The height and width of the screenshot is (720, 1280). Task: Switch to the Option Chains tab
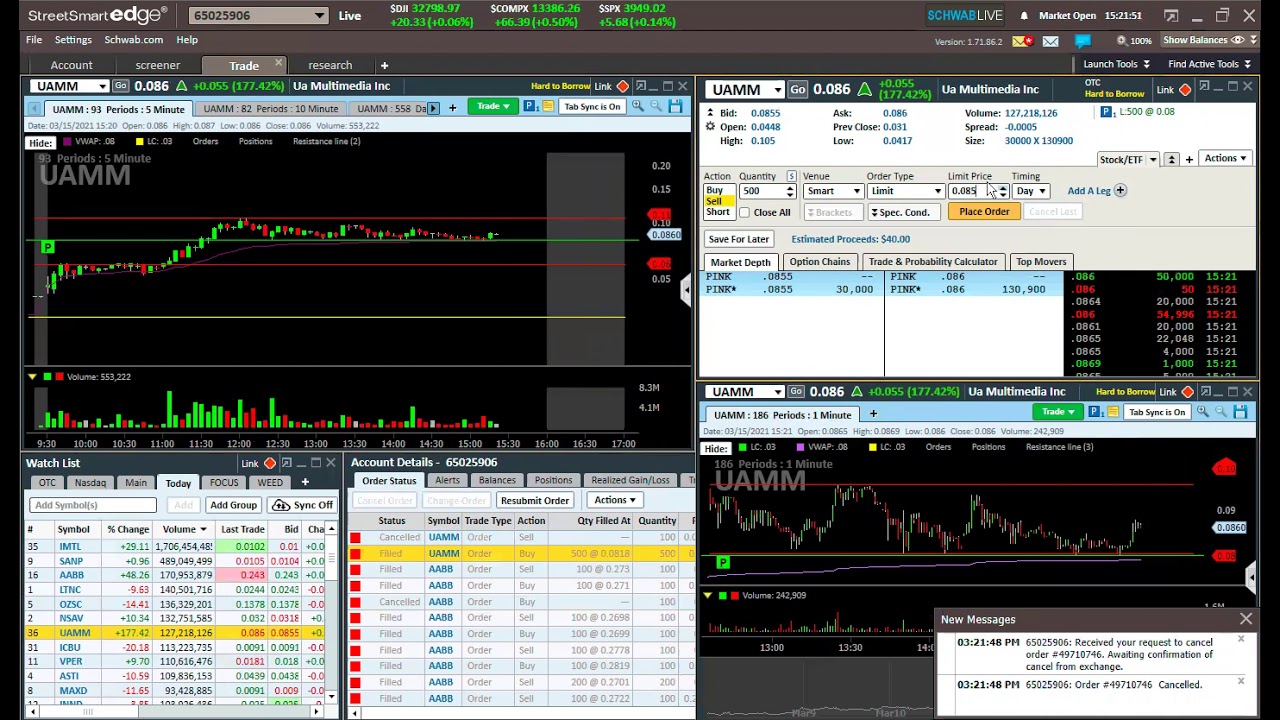click(x=819, y=262)
